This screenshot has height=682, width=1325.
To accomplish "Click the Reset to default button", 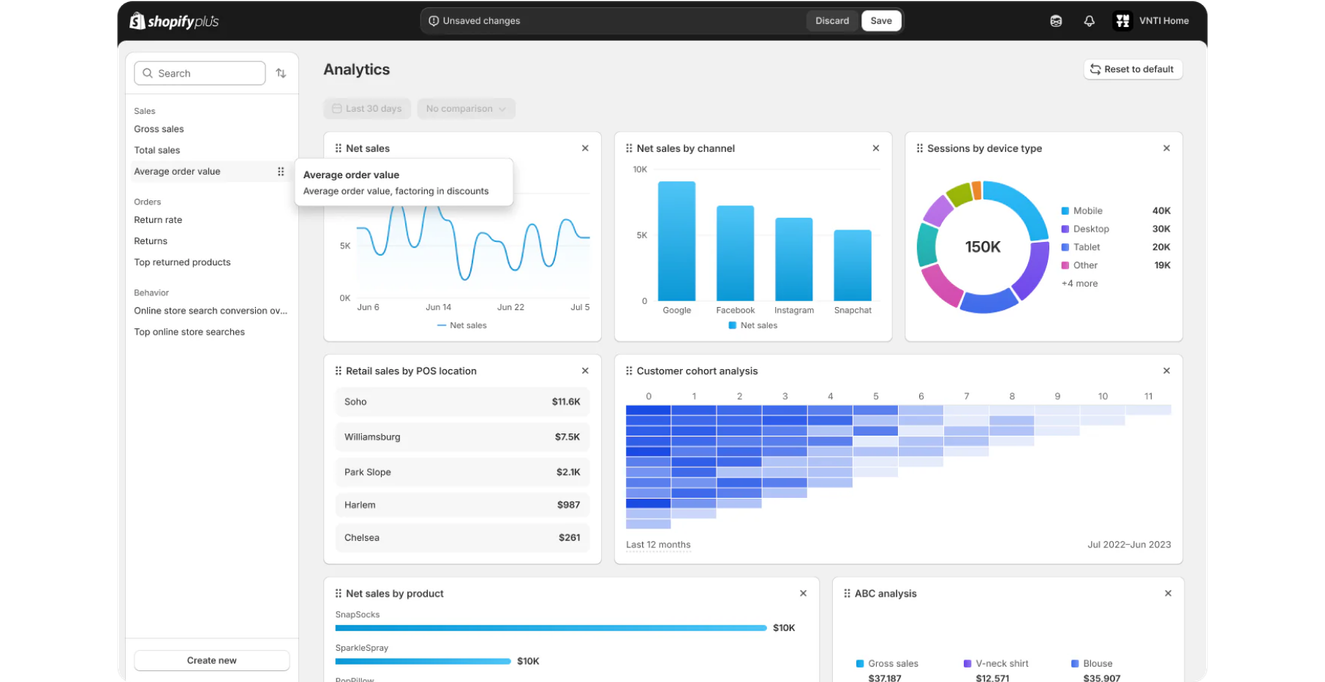I will pyautogui.click(x=1133, y=69).
